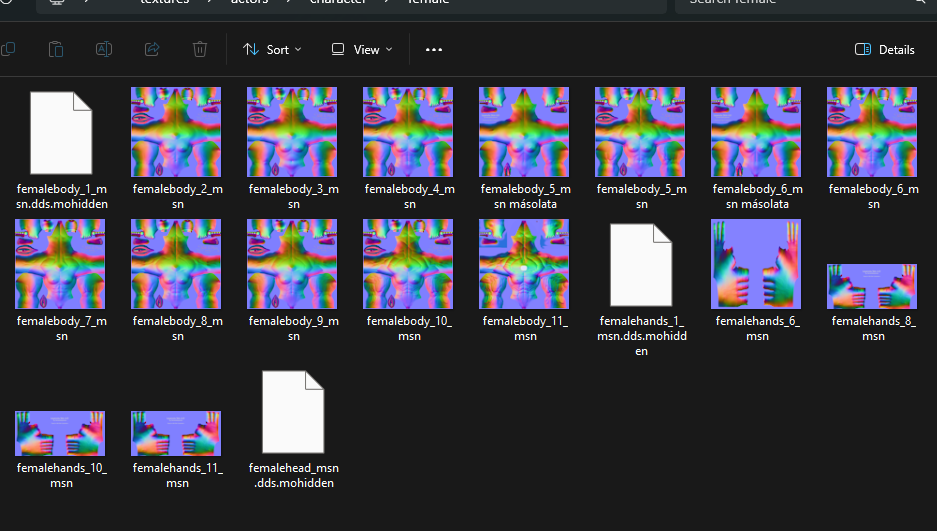This screenshot has height=531, width=937.
Task: Select femalebody_6_msn másolata thumbnail
Action: coord(755,132)
